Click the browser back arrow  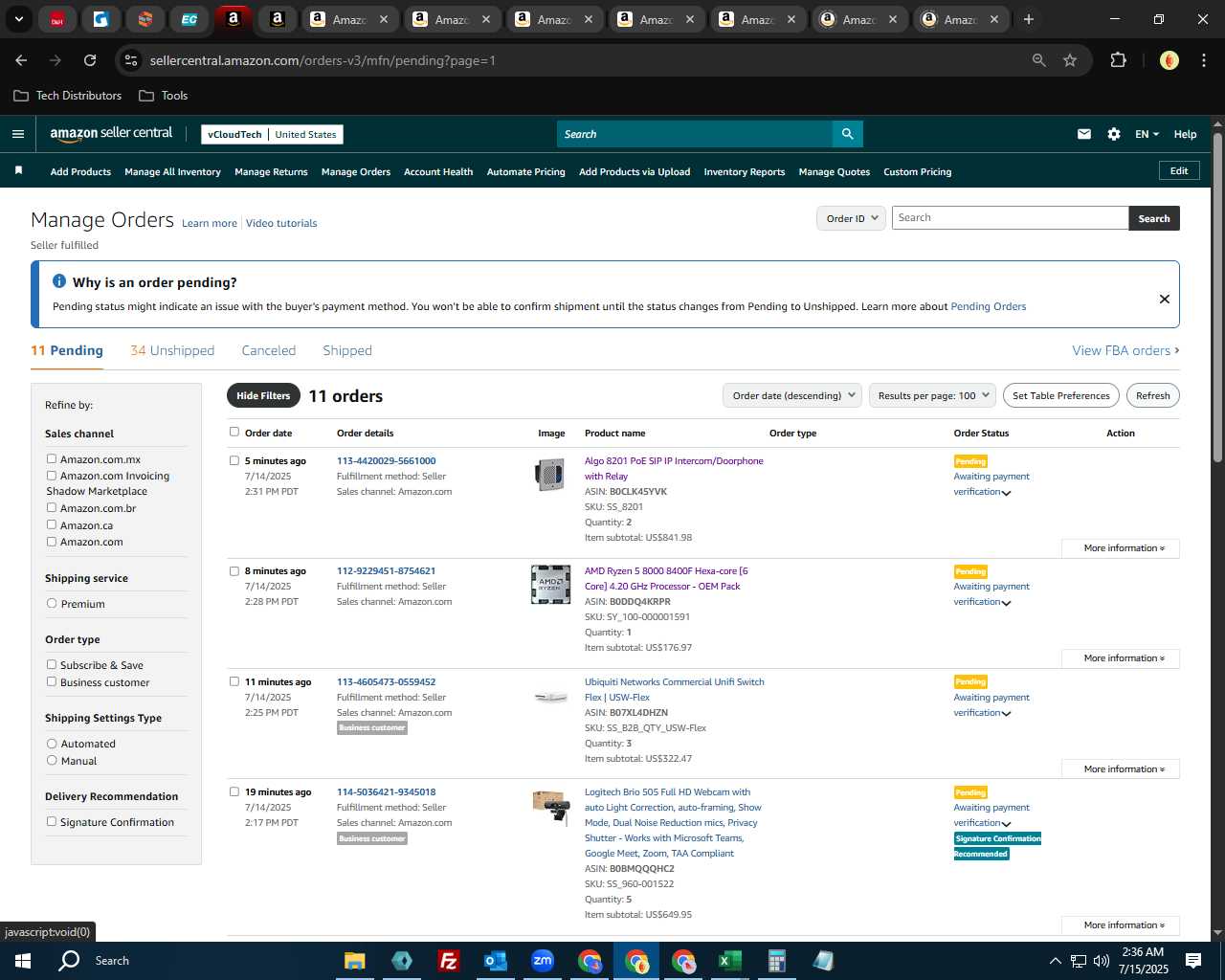pos(21,60)
